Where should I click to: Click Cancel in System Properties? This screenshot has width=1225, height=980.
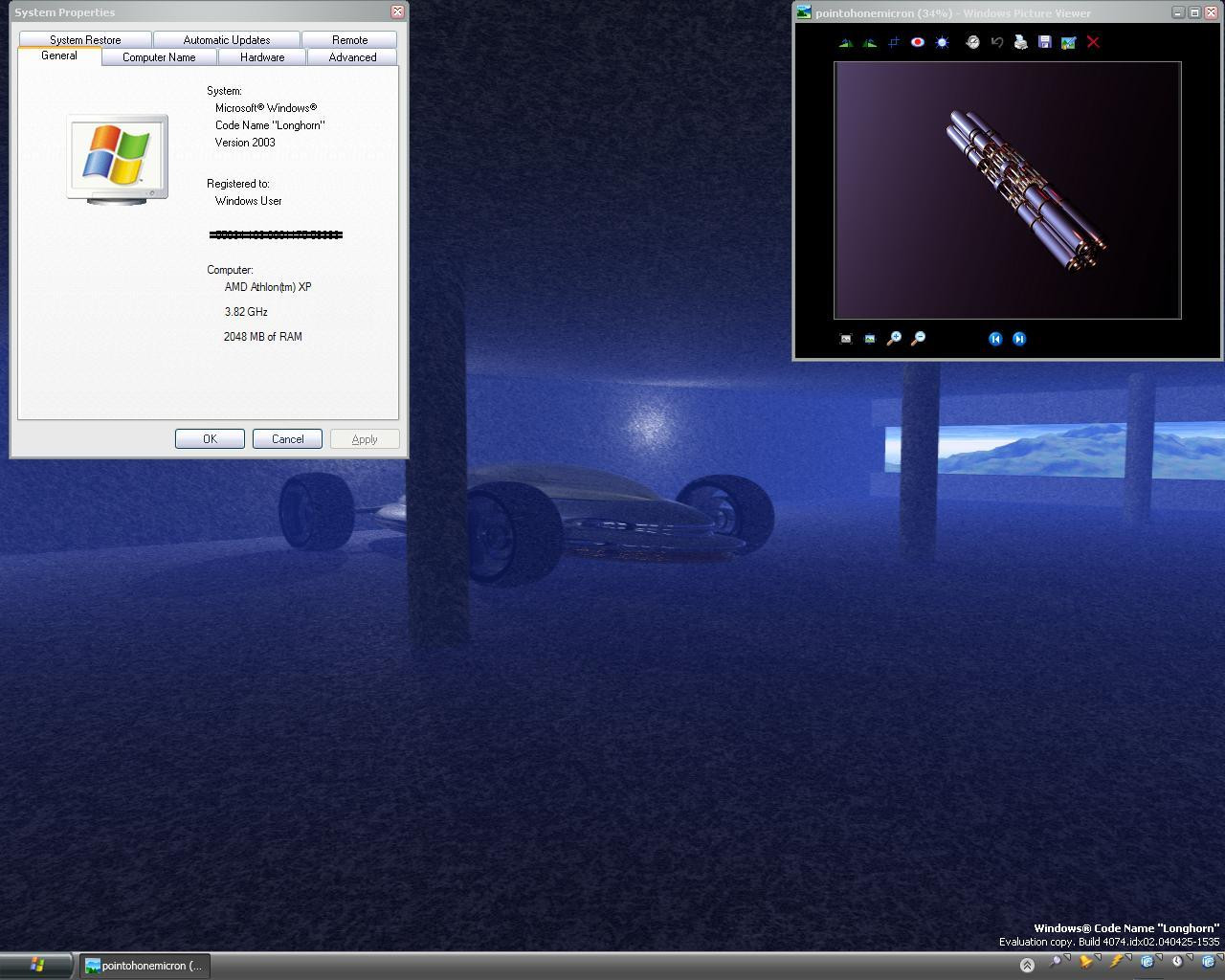pyautogui.click(x=287, y=439)
